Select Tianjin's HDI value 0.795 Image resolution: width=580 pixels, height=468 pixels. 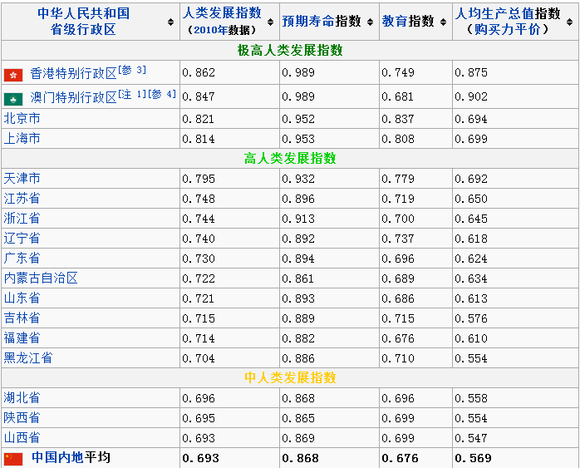point(199,179)
